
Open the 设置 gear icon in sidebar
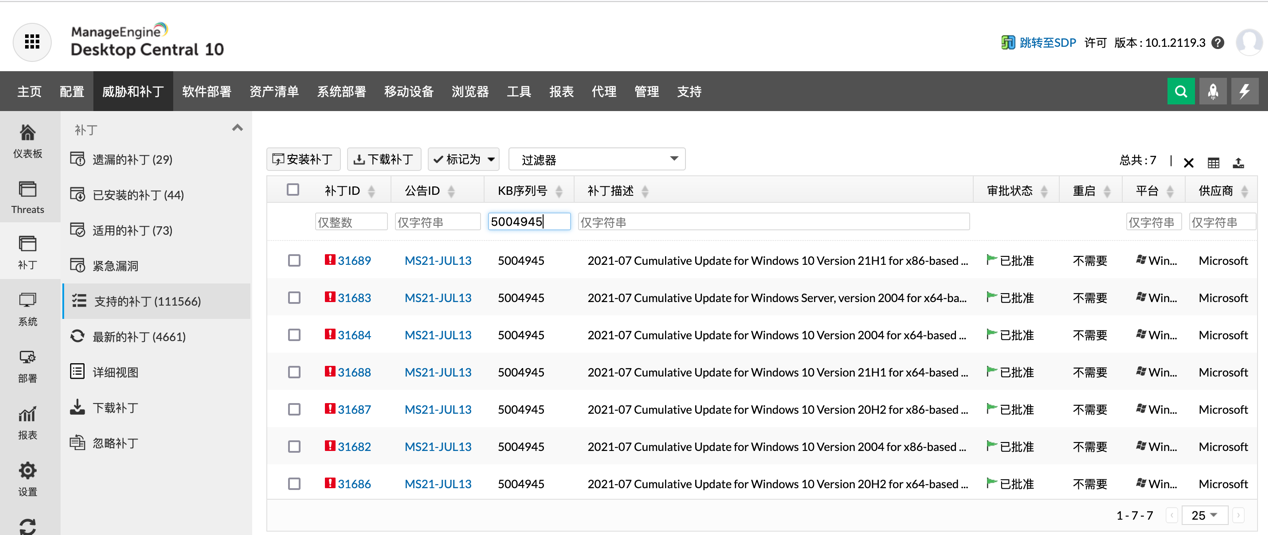tap(28, 478)
